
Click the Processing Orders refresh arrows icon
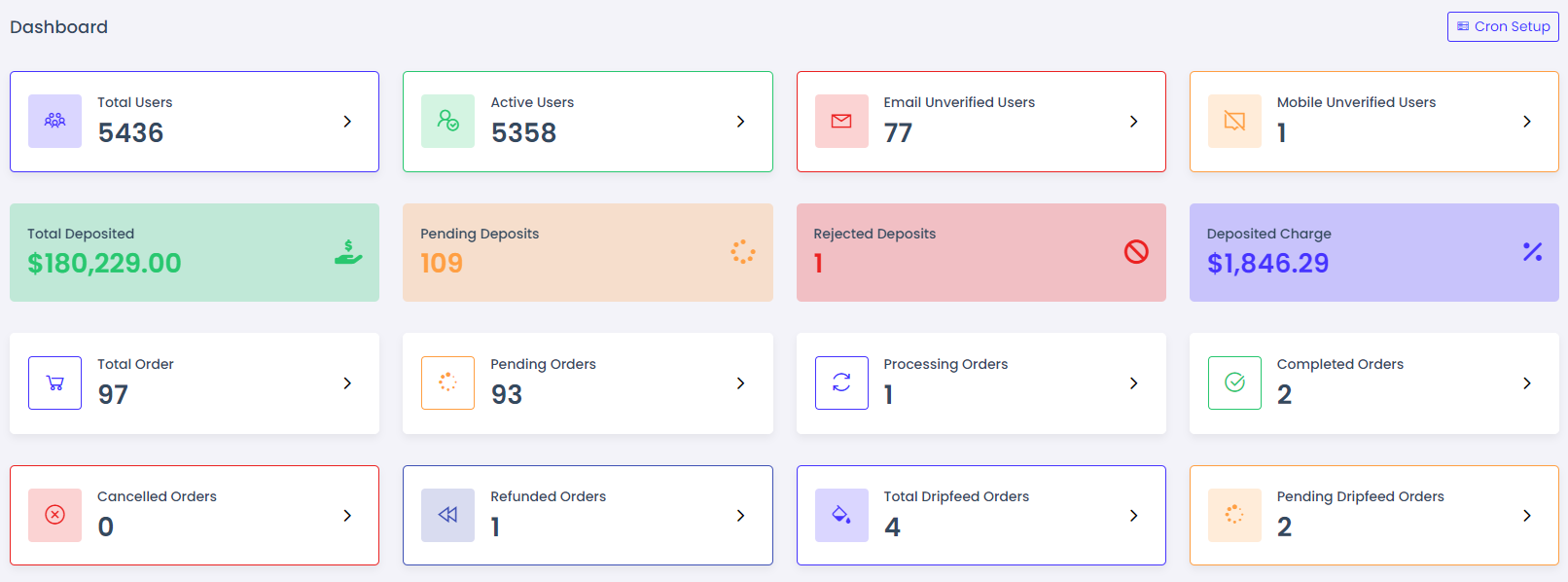click(841, 383)
